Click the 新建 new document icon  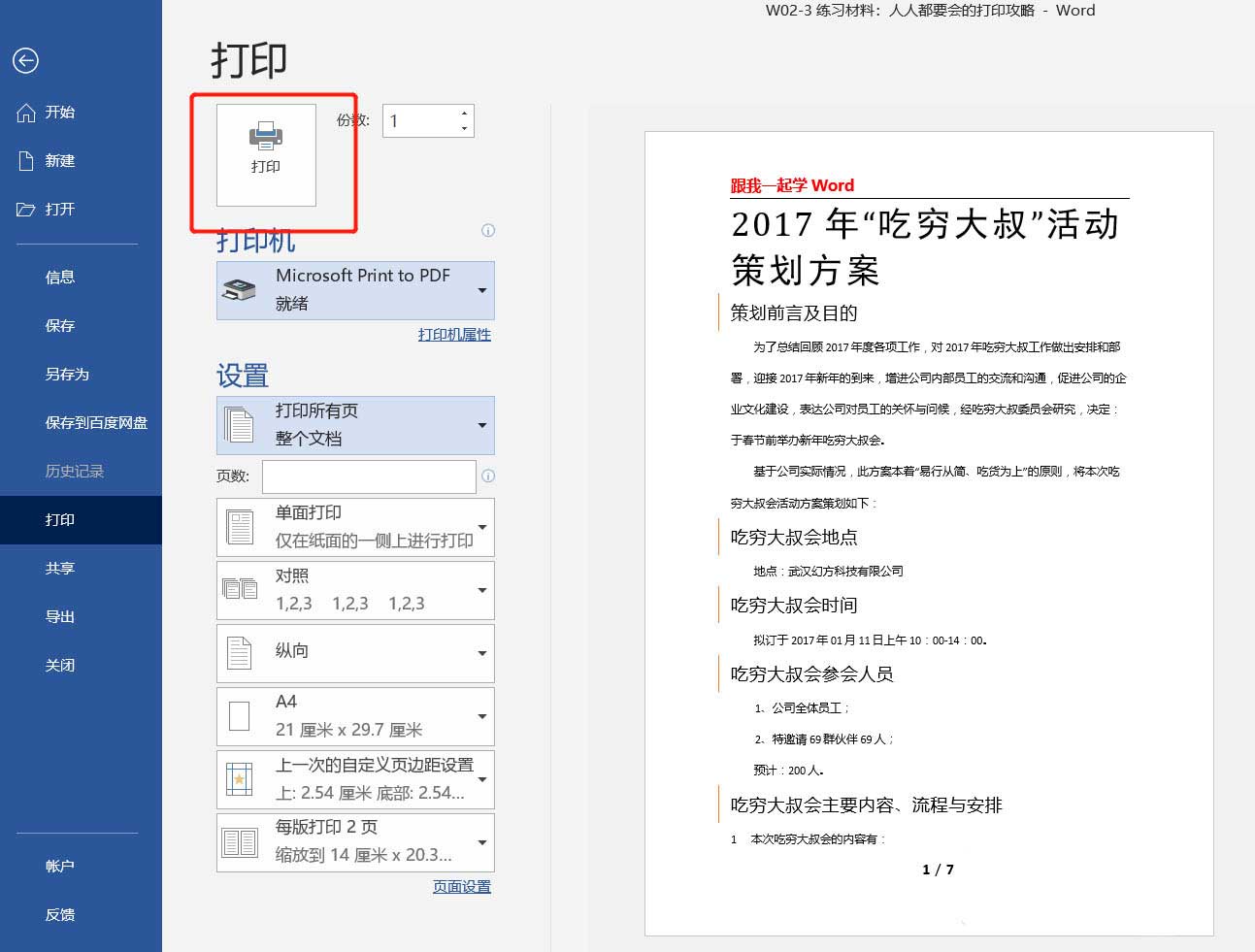pyautogui.click(x=26, y=160)
